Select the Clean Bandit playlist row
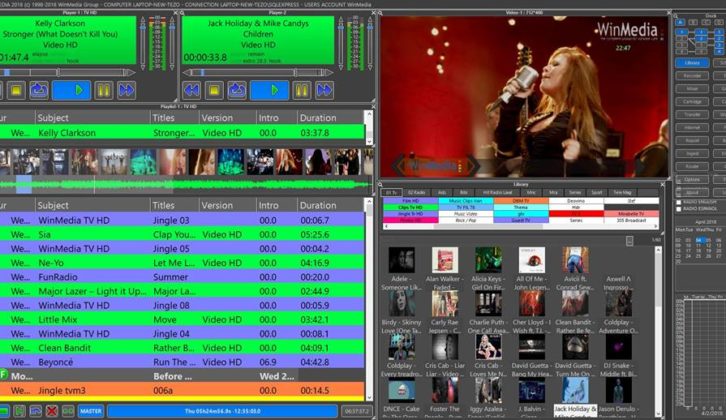 coord(182,348)
